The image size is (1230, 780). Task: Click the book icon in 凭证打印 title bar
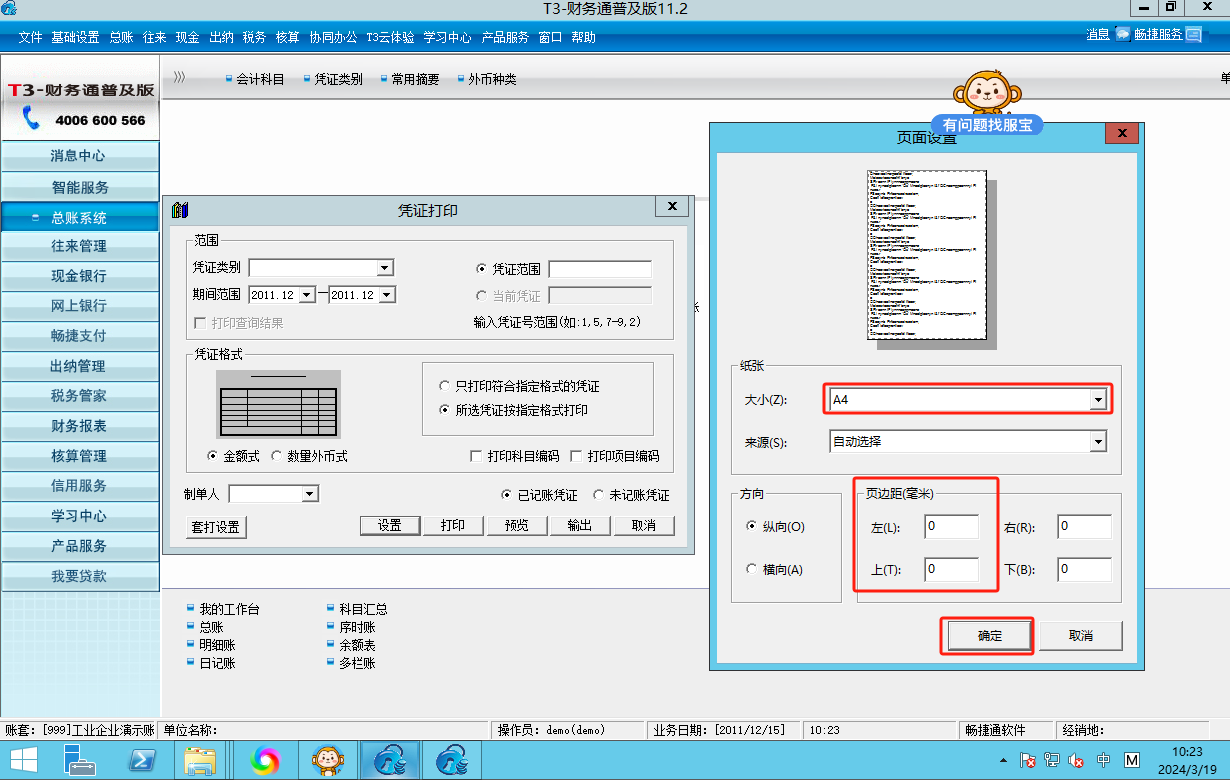180,210
